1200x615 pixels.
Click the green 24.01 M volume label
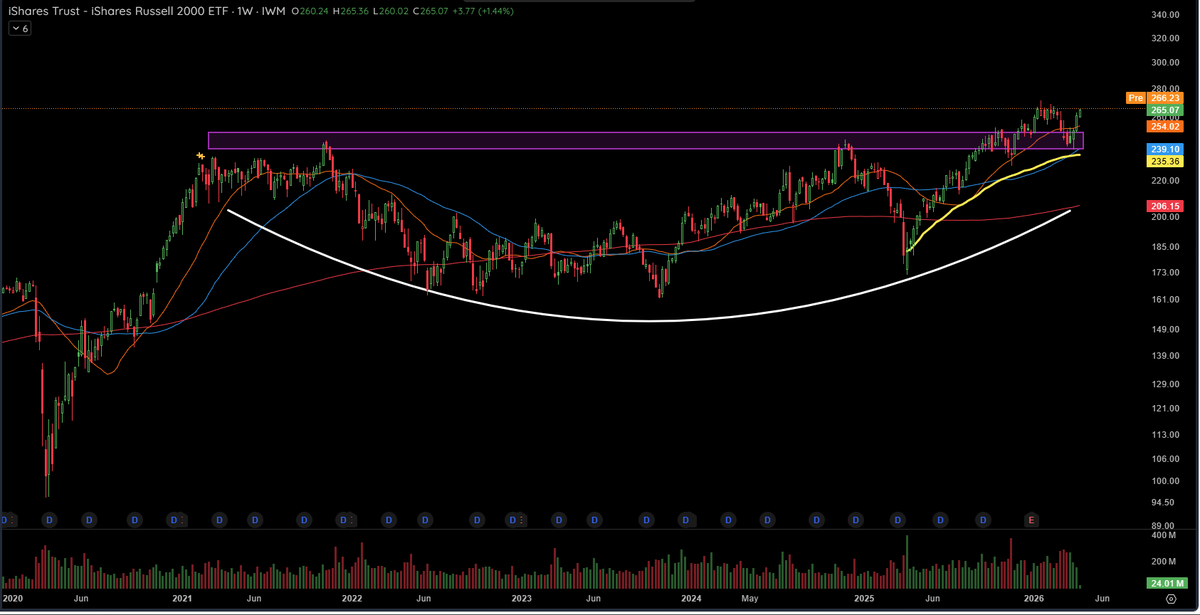pyautogui.click(x=1165, y=584)
